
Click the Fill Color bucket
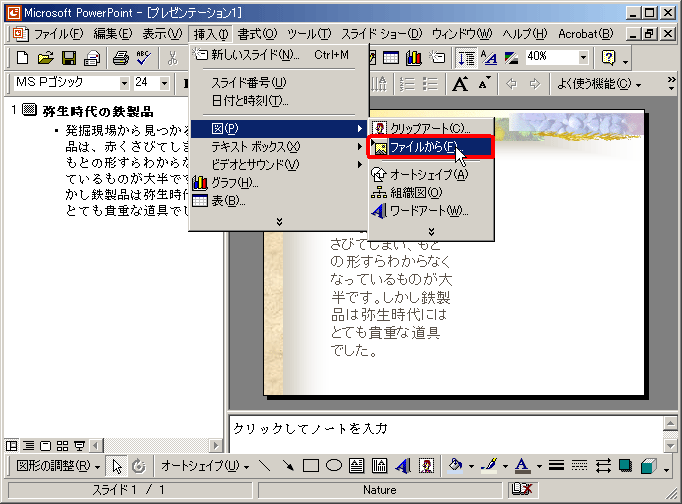click(456, 466)
